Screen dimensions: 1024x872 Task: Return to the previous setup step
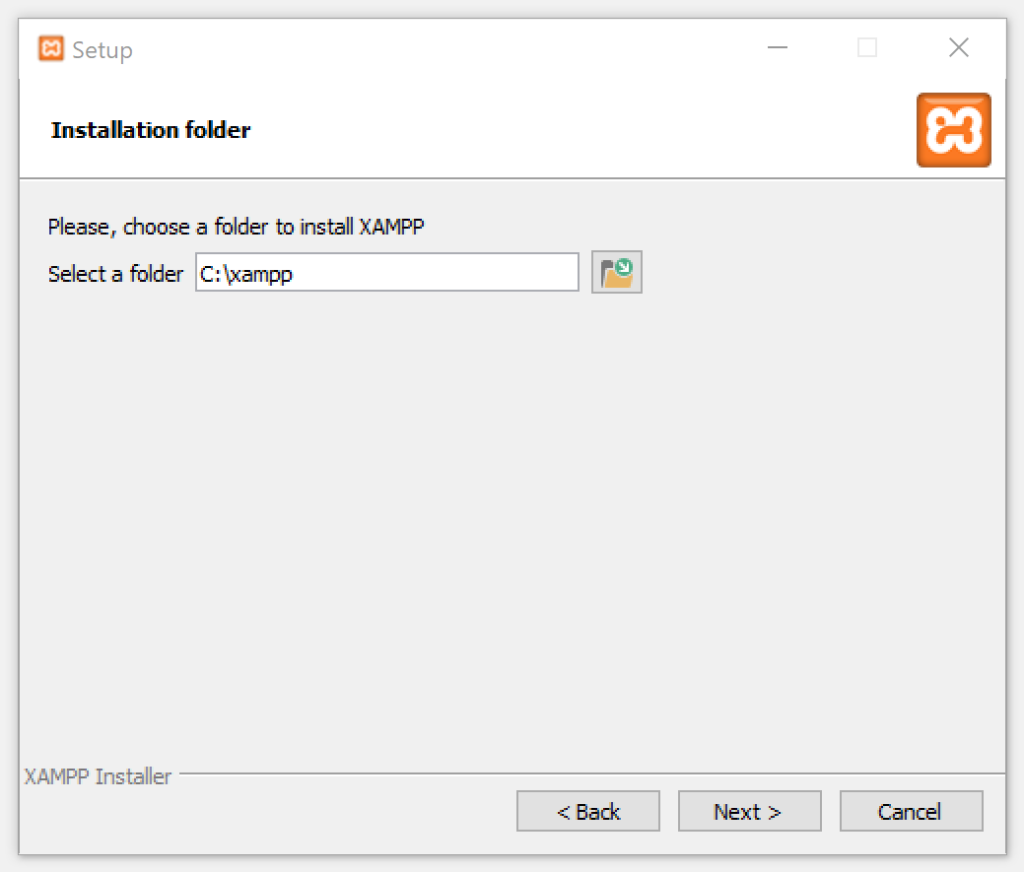pos(587,811)
